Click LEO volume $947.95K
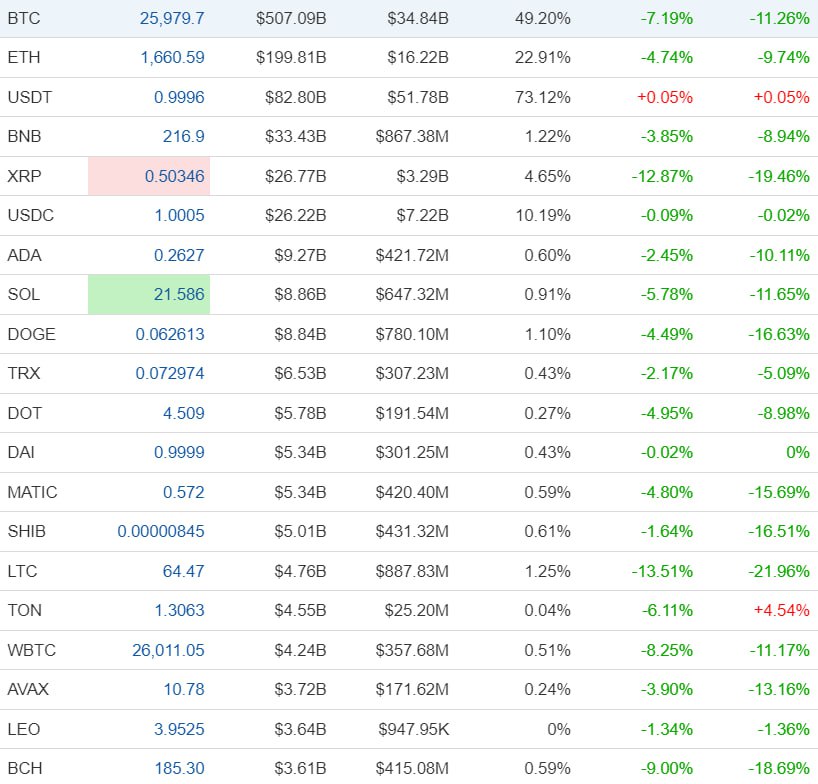This screenshot has height=784, width=818. pos(414,730)
